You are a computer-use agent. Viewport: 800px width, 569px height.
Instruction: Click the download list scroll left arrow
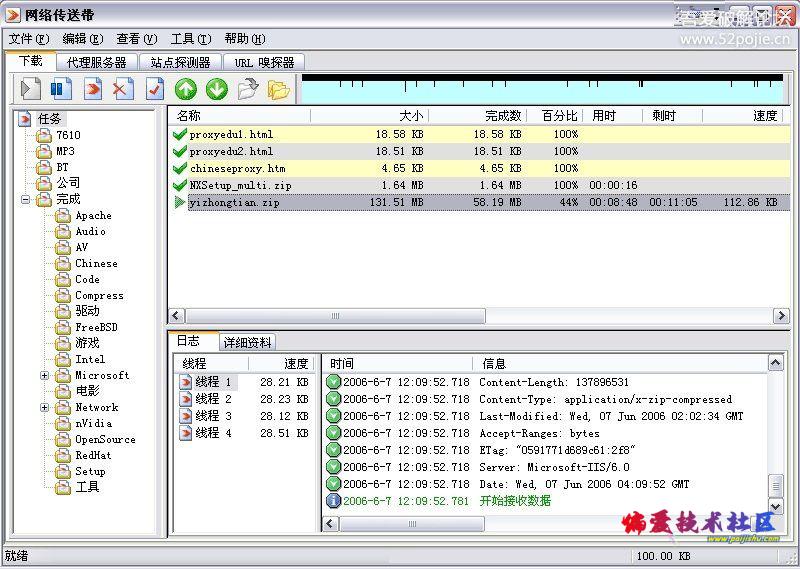click(x=177, y=316)
